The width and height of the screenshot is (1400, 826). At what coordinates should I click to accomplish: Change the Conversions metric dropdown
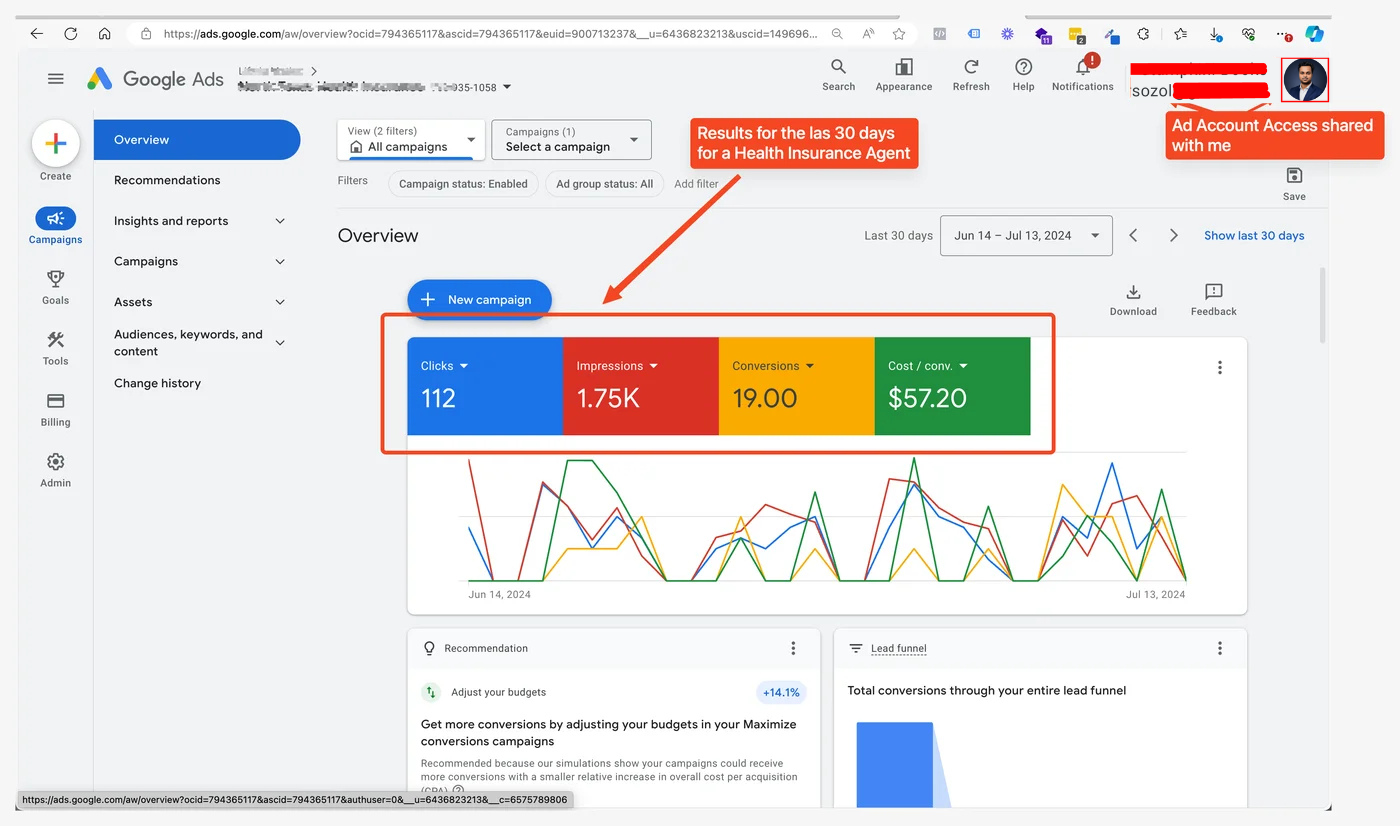(x=773, y=366)
